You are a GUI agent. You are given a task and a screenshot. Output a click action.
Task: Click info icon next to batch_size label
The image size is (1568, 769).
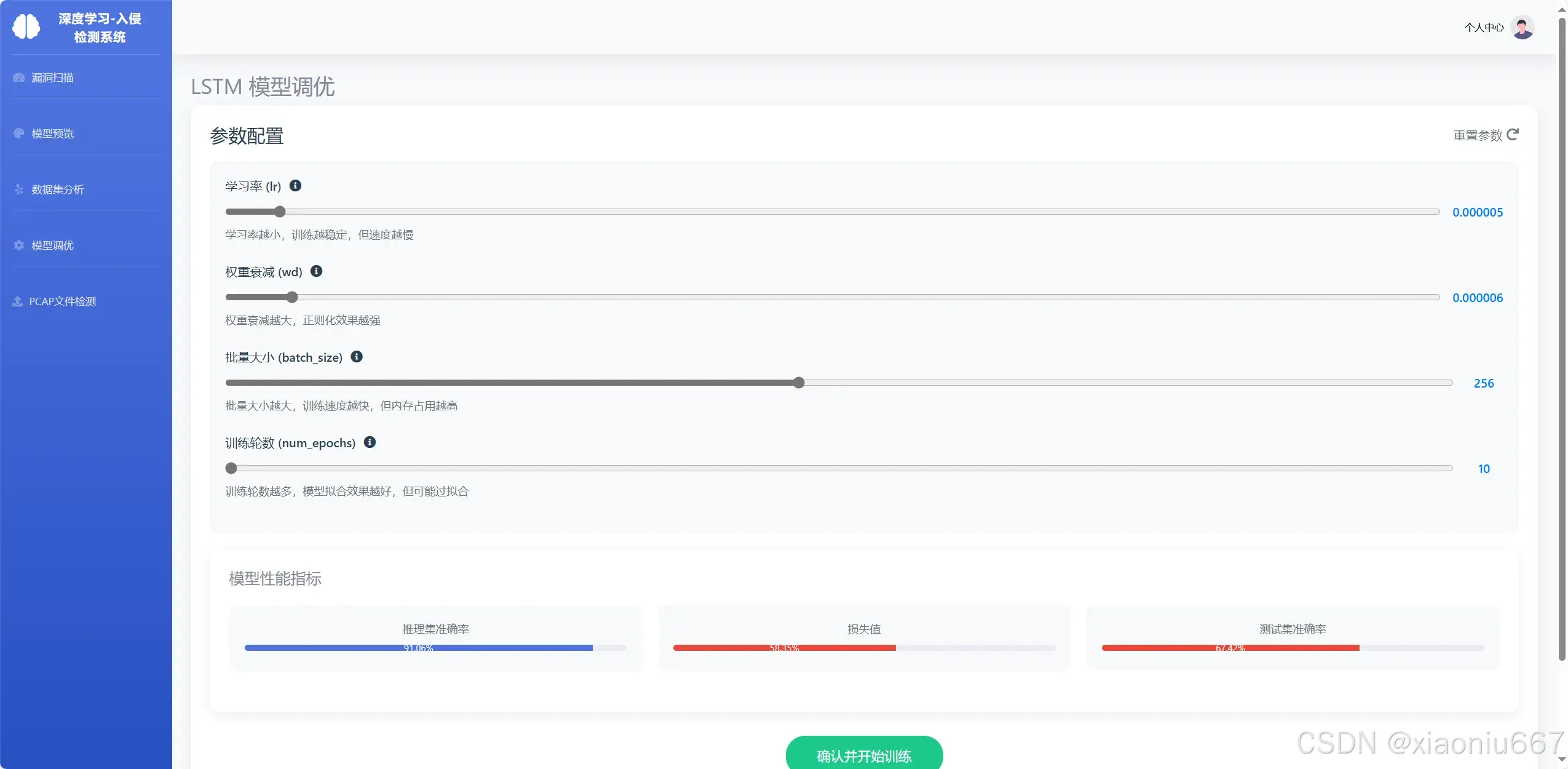357,357
